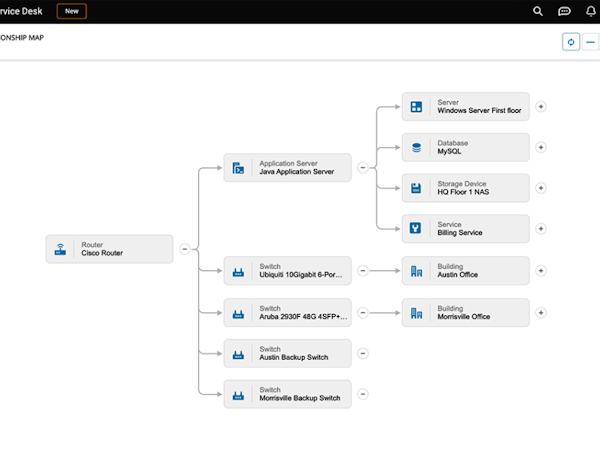Expand the Billing Service node
Image resolution: width=600 pixels, height=450 pixels.
(x=541, y=228)
